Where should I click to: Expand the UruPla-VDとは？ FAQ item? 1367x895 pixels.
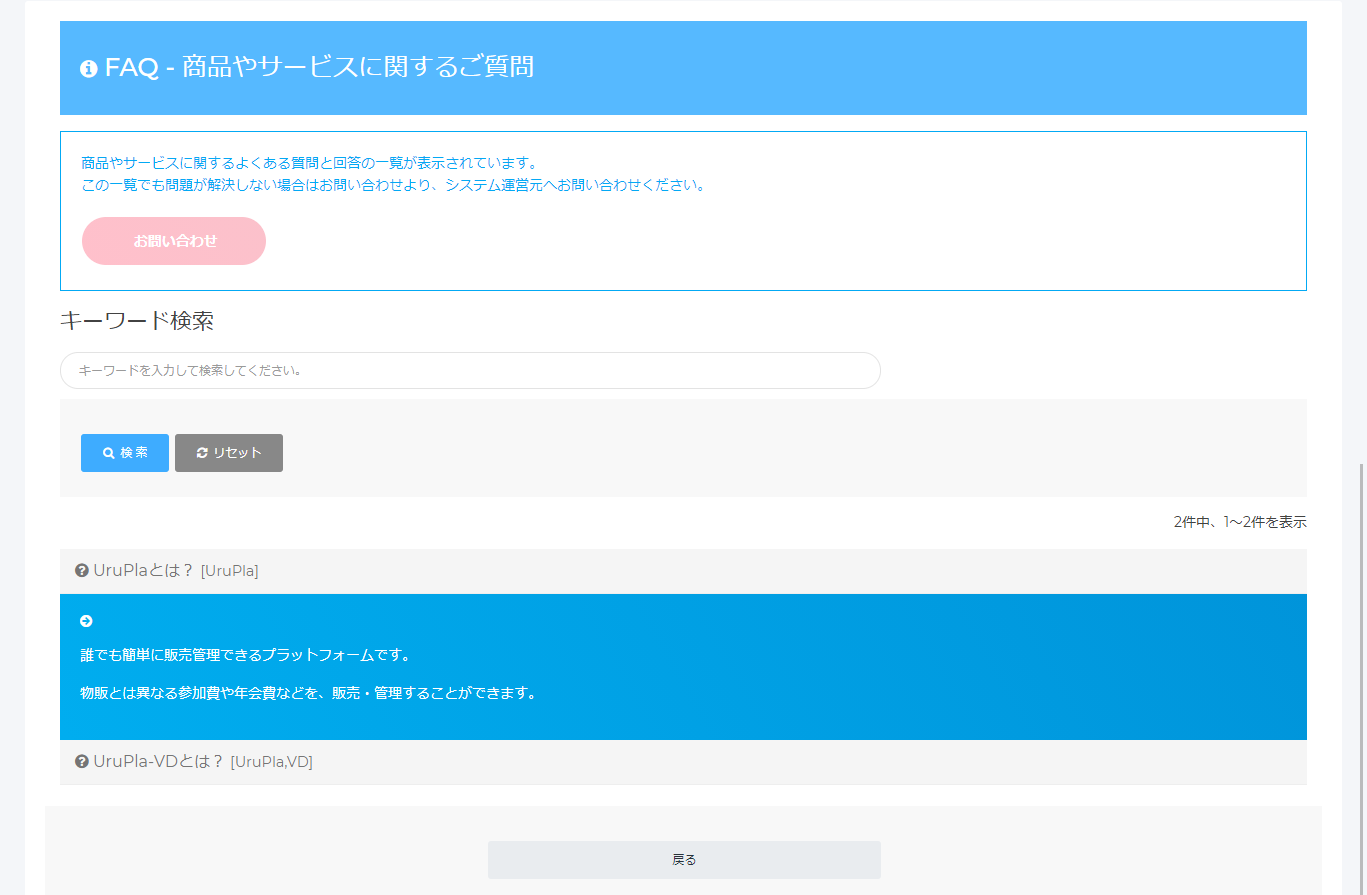click(x=683, y=762)
